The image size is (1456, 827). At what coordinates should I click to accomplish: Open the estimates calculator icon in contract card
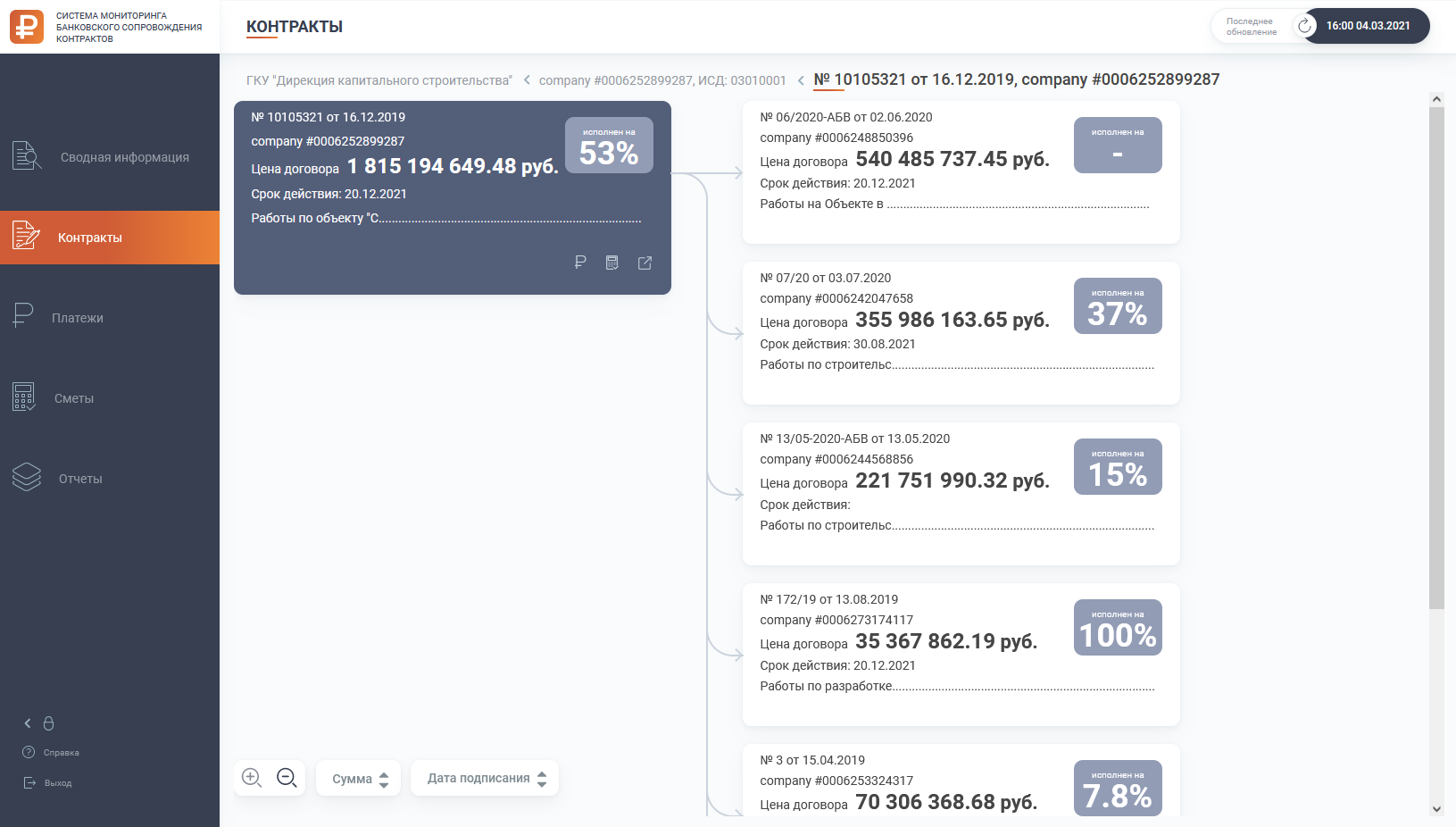[612, 263]
